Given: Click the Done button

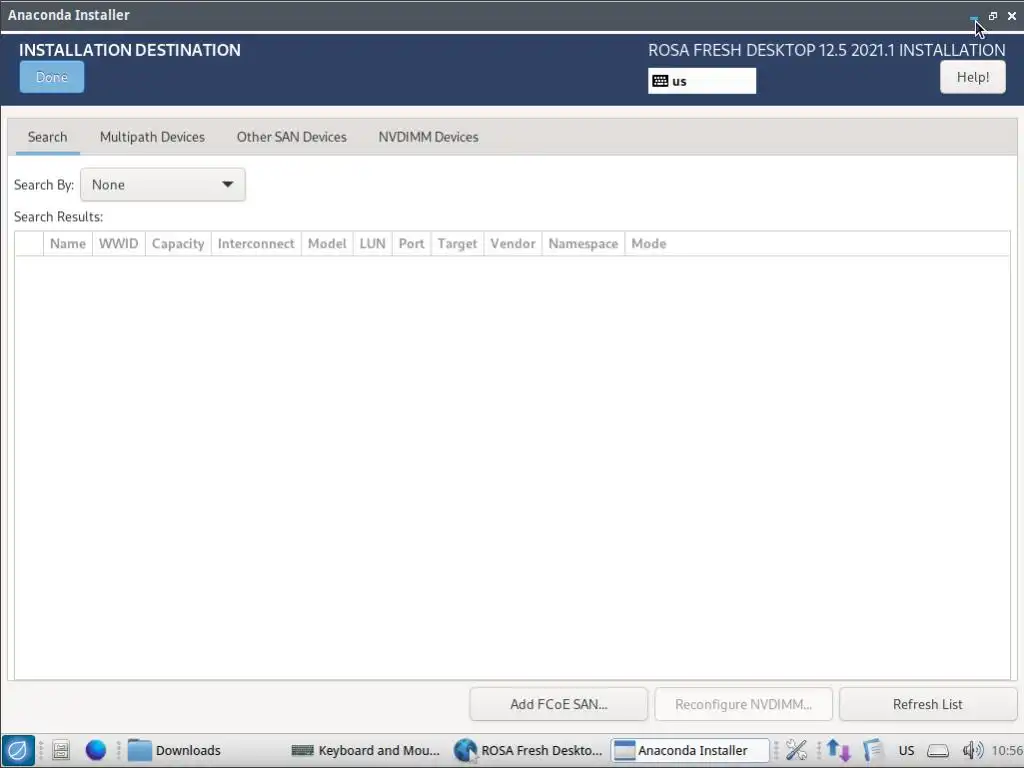Looking at the screenshot, I should 52,77.
